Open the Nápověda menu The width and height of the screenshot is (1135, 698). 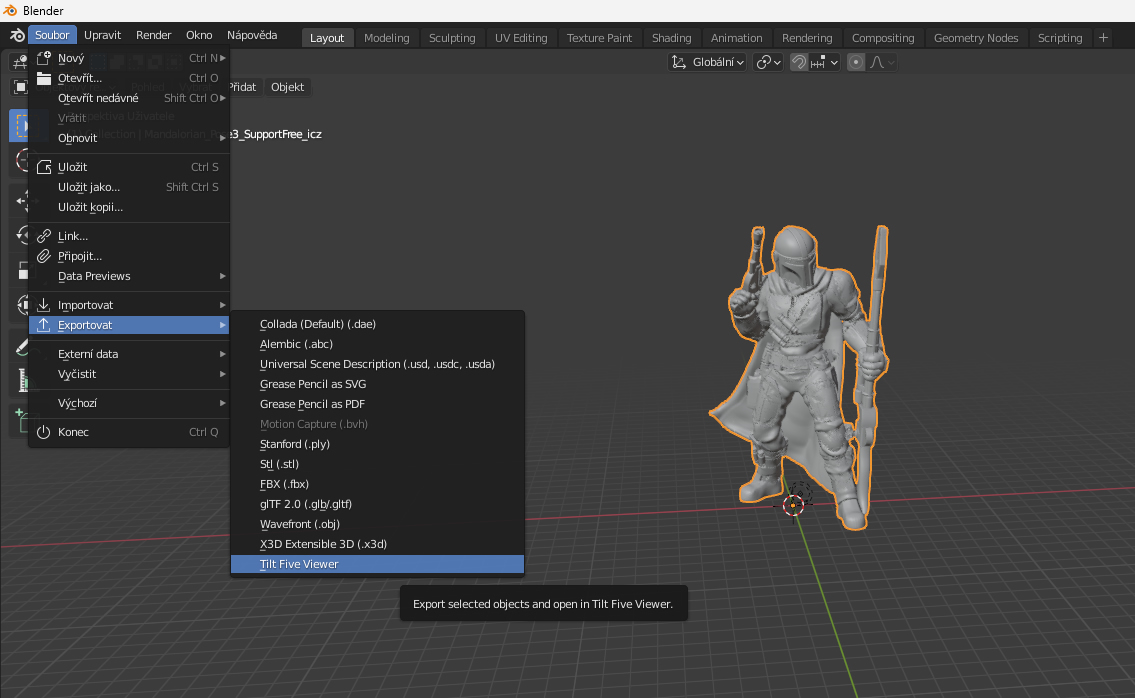[252, 35]
